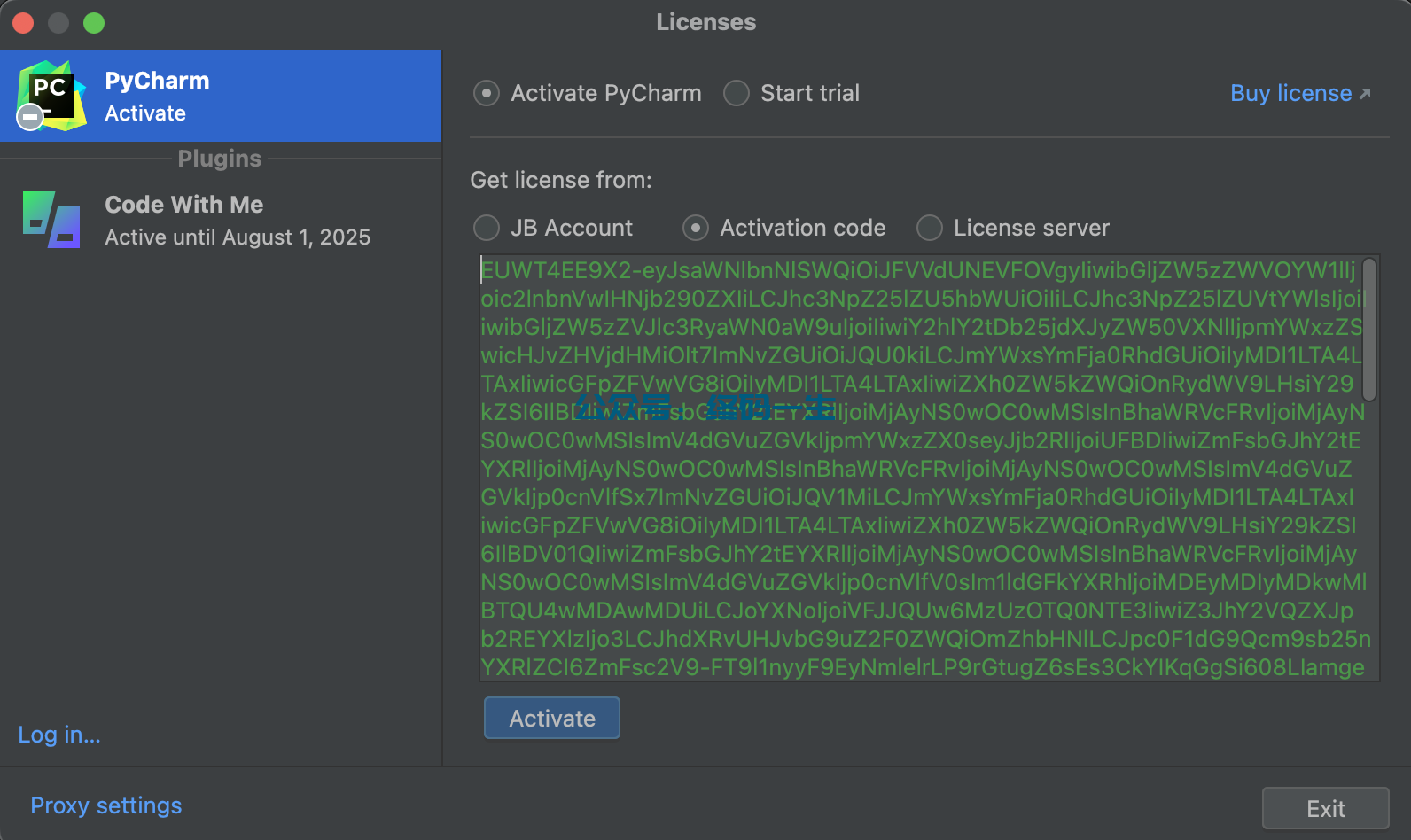Open the Buy license link
Image resolution: width=1411 pixels, height=840 pixels.
(x=1291, y=93)
